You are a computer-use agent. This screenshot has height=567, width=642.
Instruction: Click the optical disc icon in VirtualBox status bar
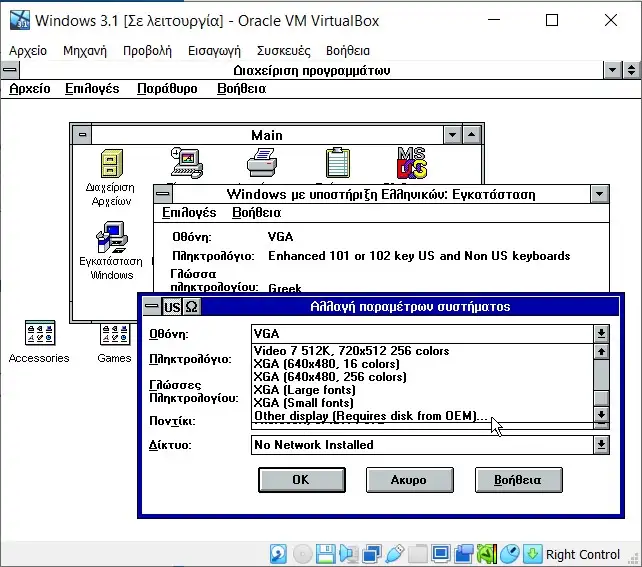(x=302, y=554)
